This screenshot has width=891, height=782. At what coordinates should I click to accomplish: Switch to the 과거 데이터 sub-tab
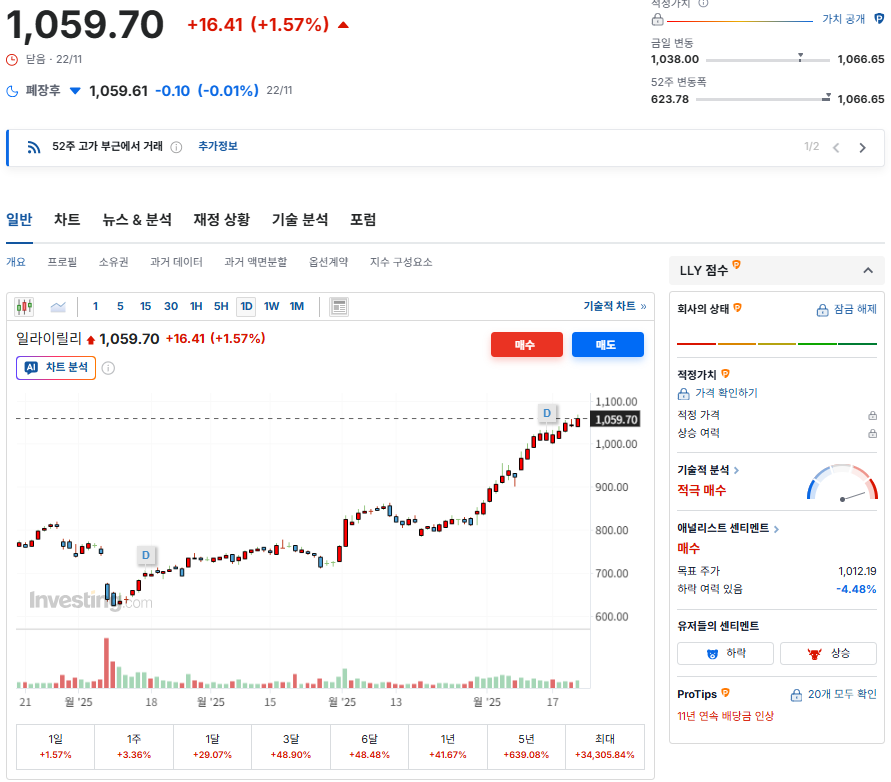pos(176,262)
